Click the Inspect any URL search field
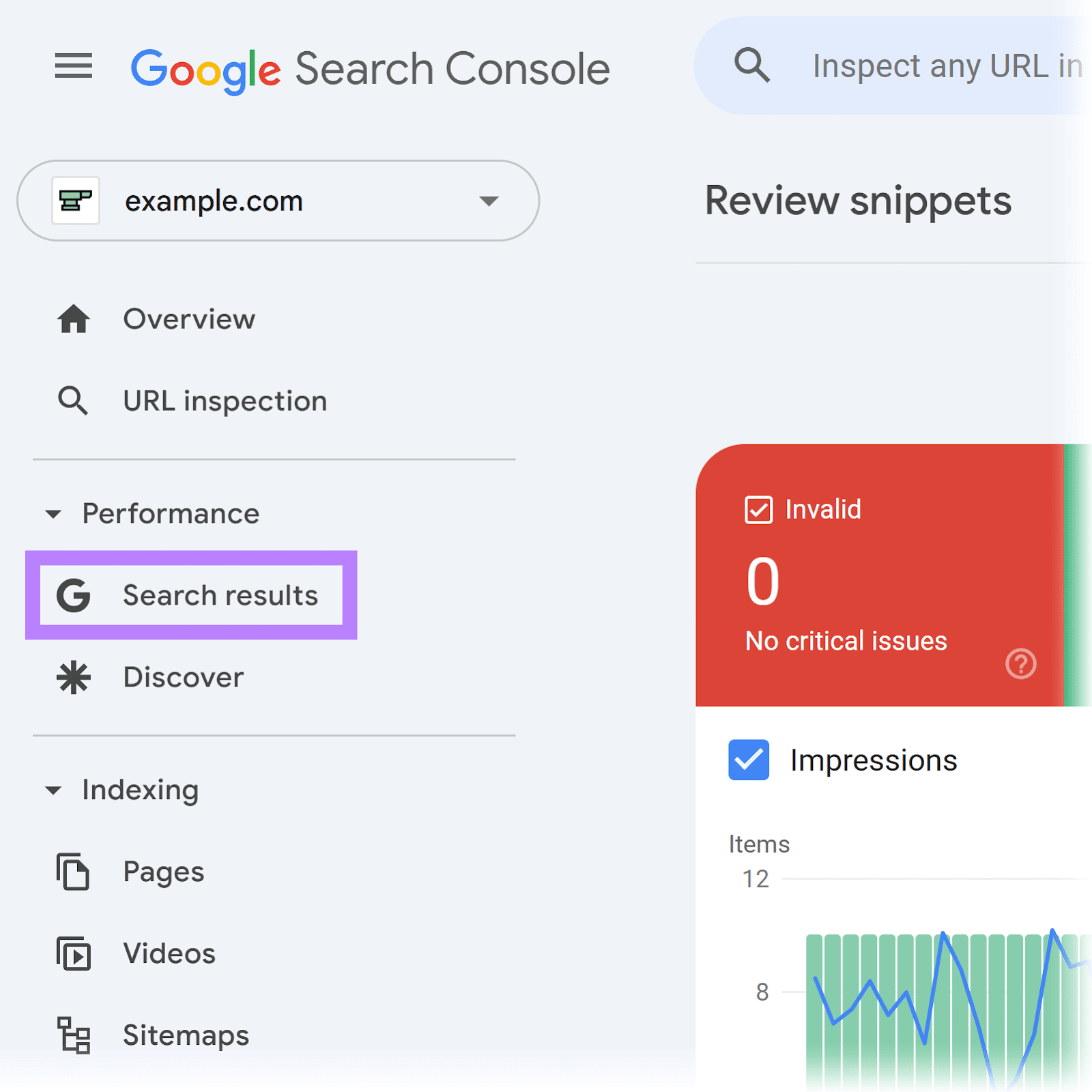This screenshot has width=1092, height=1092. point(942,65)
